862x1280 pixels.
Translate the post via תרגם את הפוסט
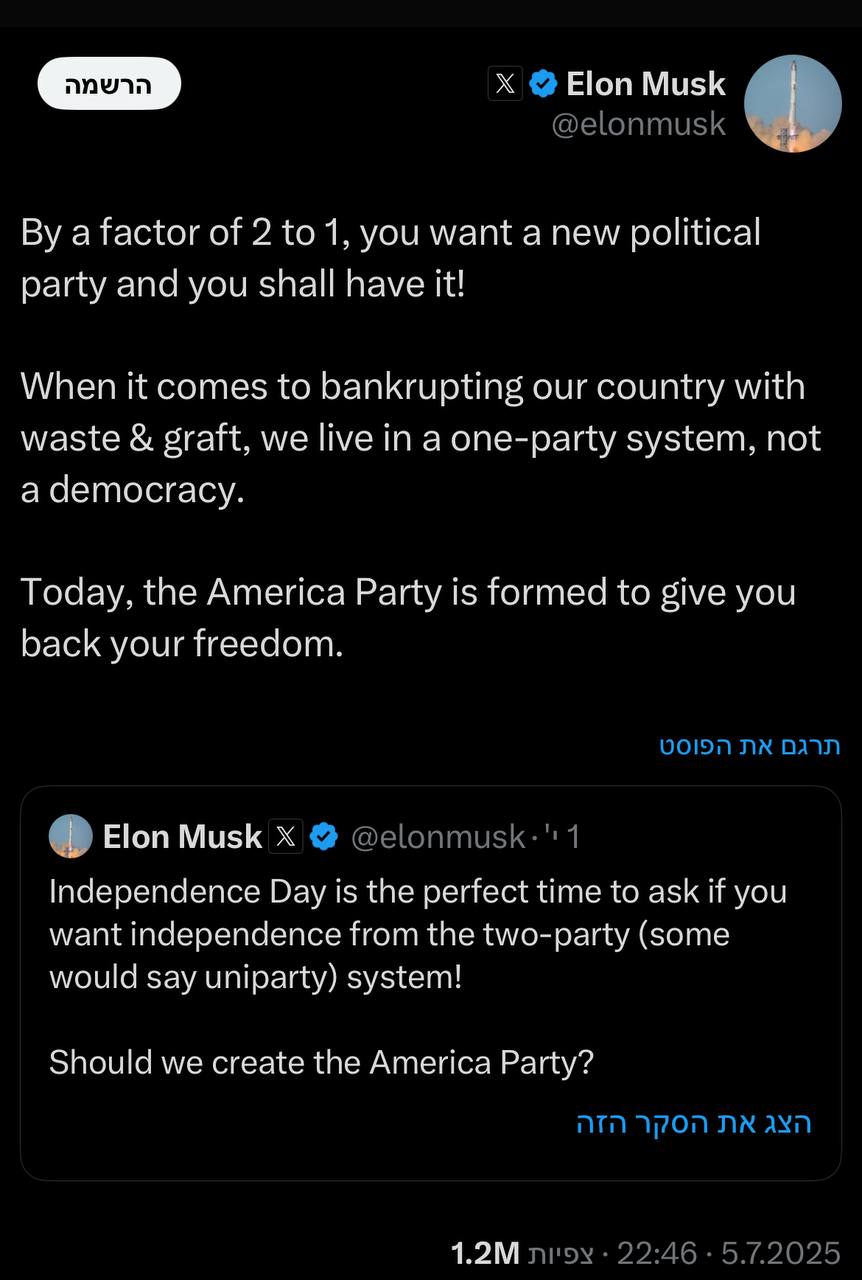750,746
